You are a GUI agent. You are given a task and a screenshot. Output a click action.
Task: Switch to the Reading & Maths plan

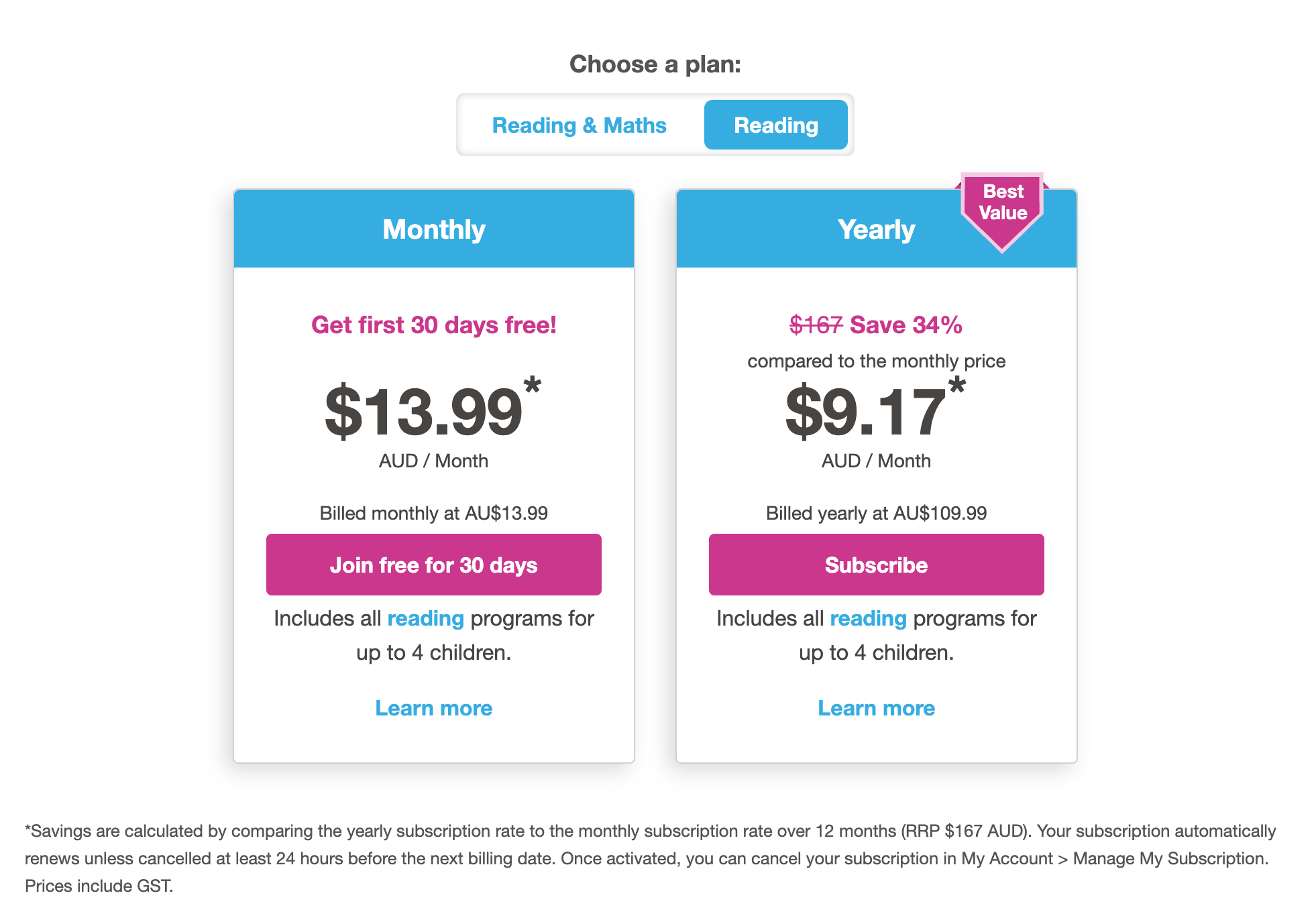(x=579, y=125)
